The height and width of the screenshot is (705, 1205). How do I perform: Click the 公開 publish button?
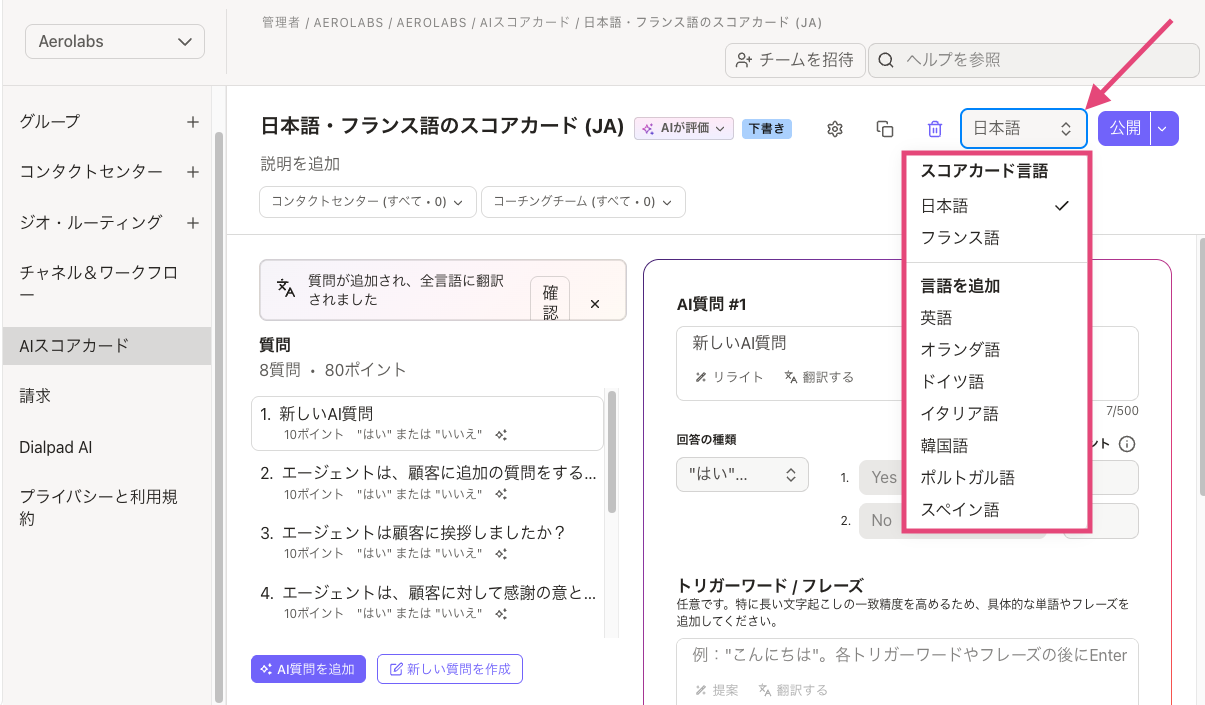coord(1125,128)
